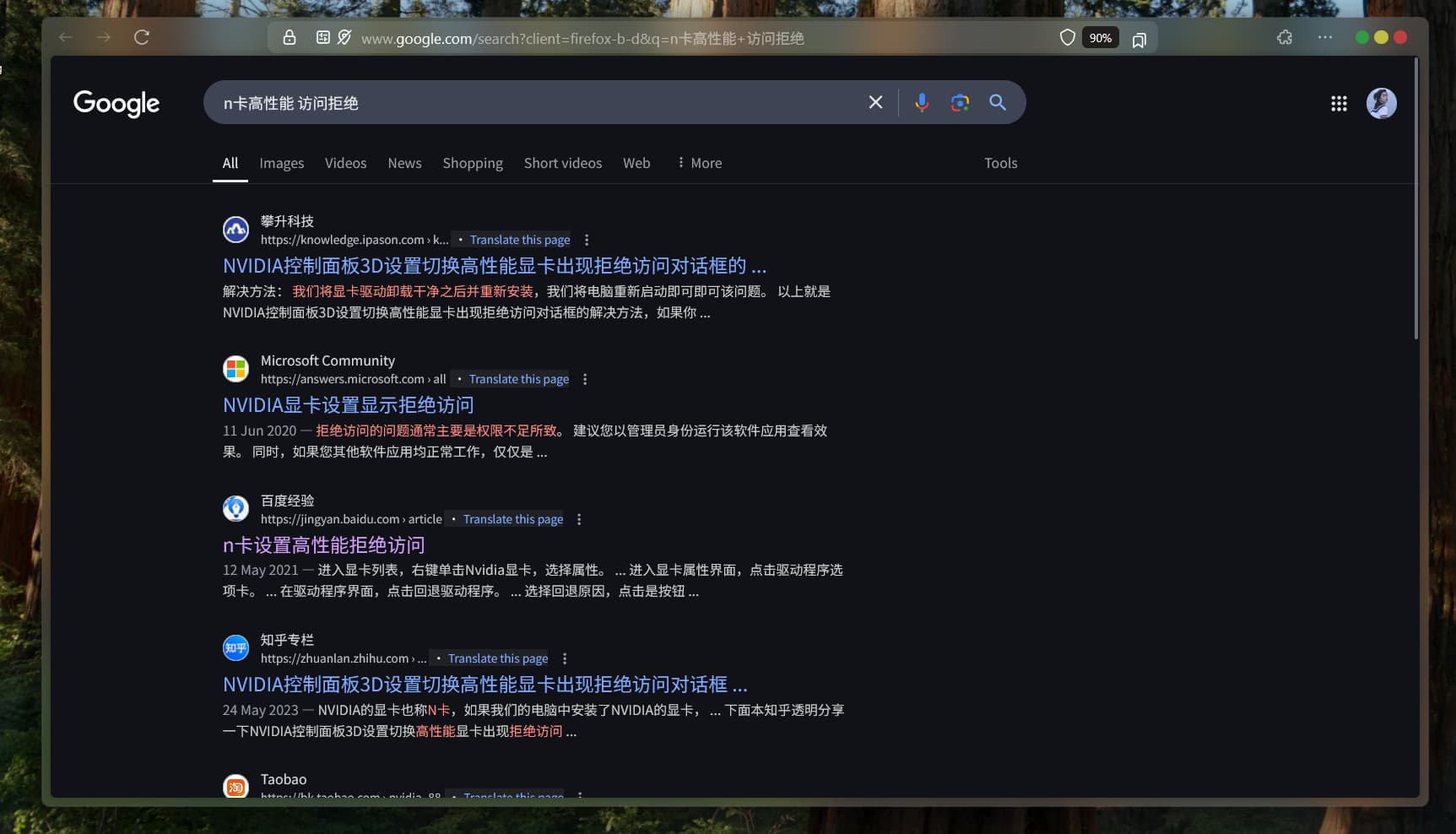Select the All results tab
This screenshot has width=1456, height=834.
click(x=230, y=163)
